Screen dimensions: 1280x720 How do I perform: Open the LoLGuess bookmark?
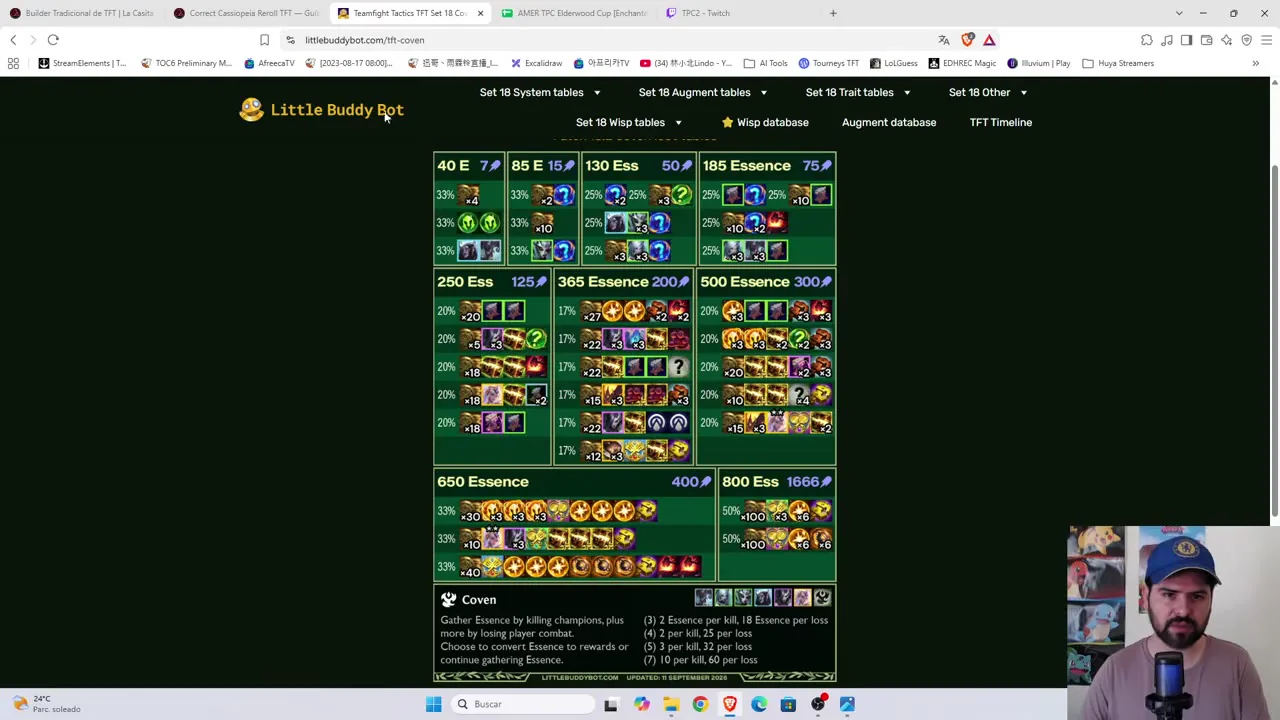point(893,63)
